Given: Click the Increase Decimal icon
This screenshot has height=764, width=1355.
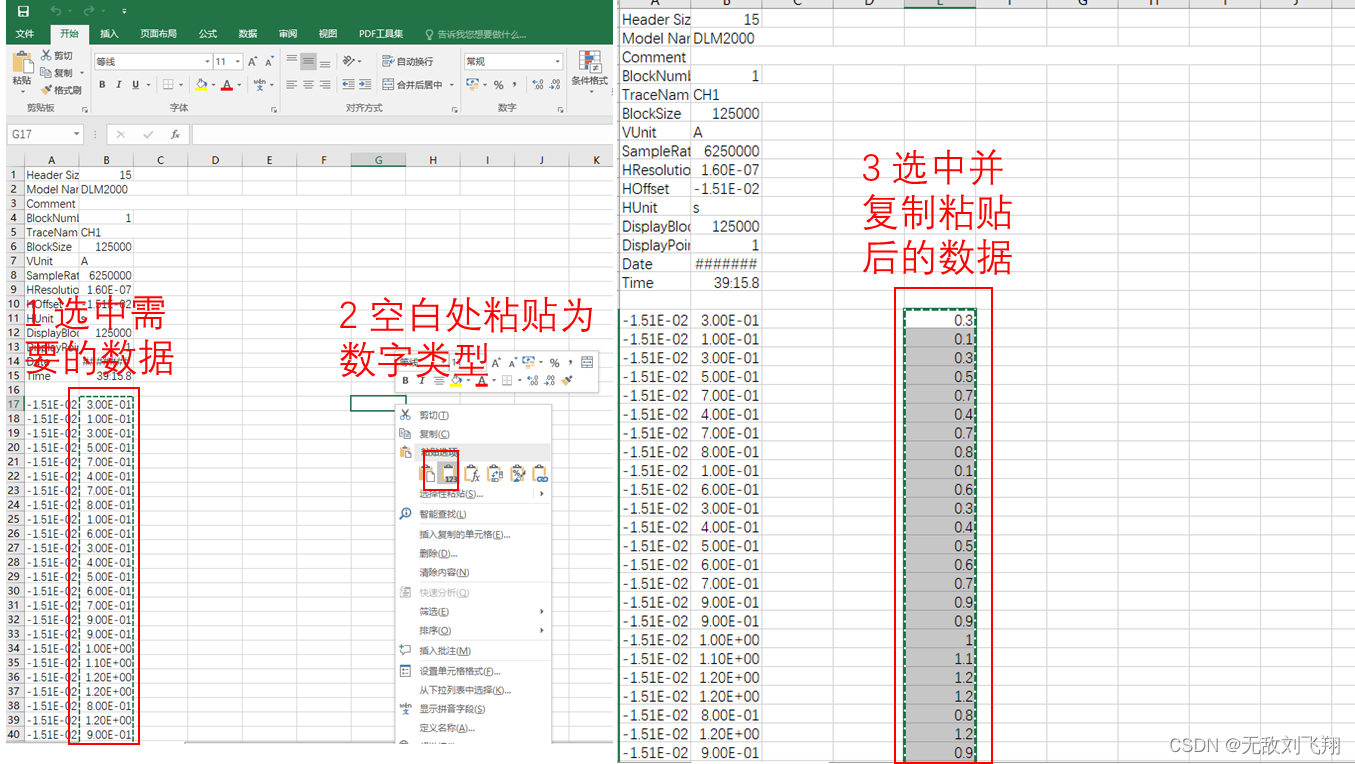Looking at the screenshot, I should 538,84.
